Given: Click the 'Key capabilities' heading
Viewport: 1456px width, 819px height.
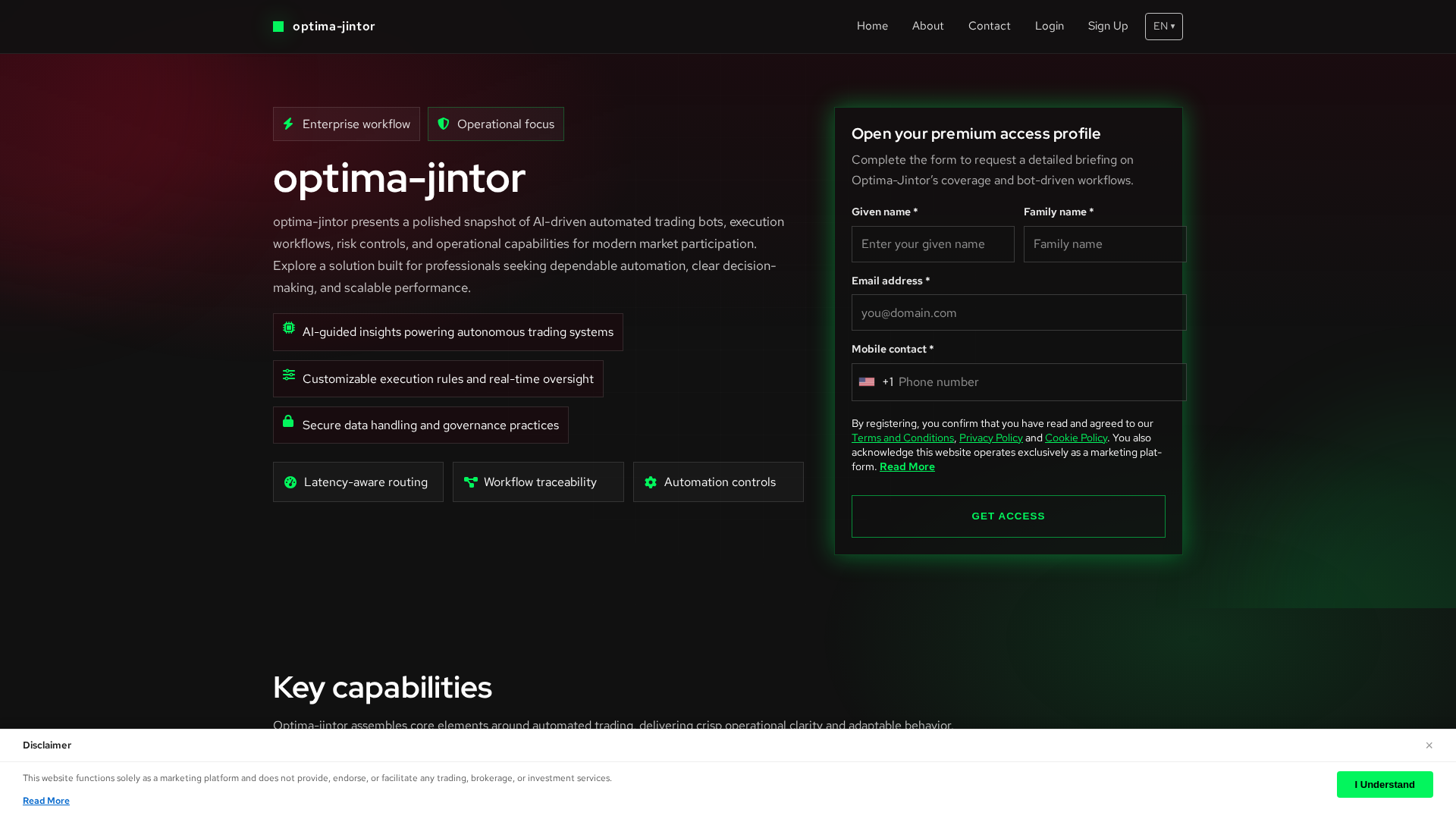Looking at the screenshot, I should coord(382,688).
